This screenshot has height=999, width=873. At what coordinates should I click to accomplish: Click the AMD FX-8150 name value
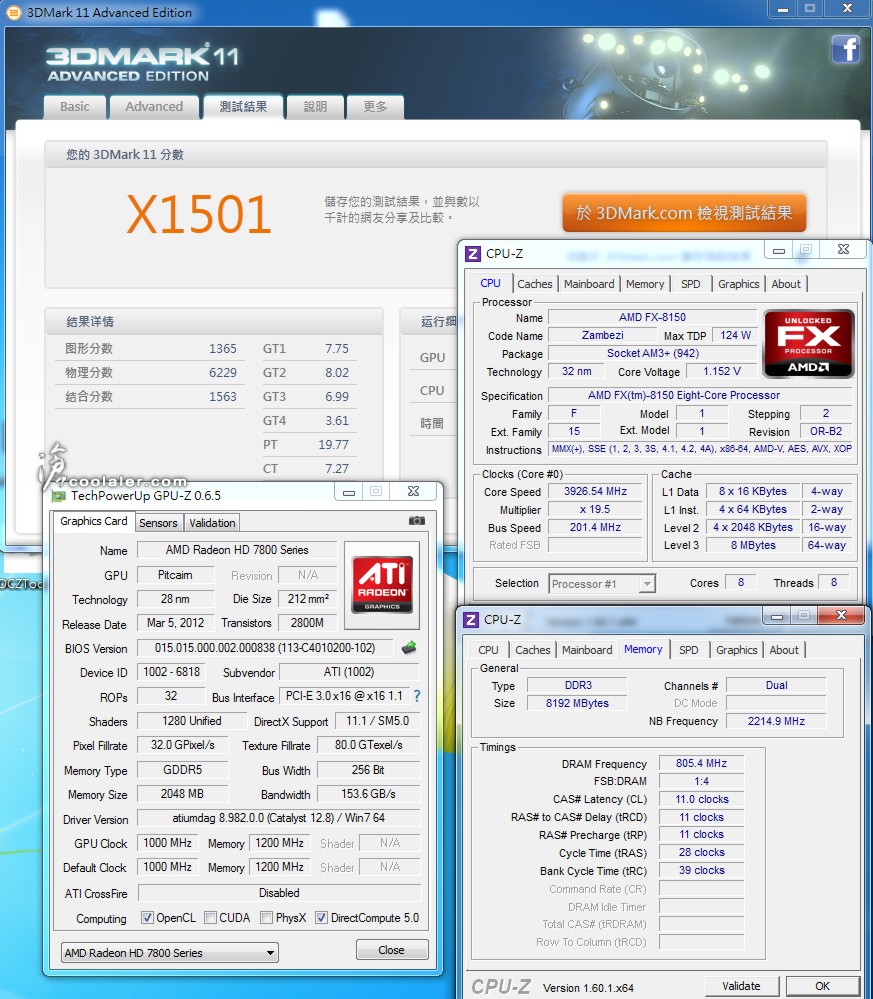653,317
